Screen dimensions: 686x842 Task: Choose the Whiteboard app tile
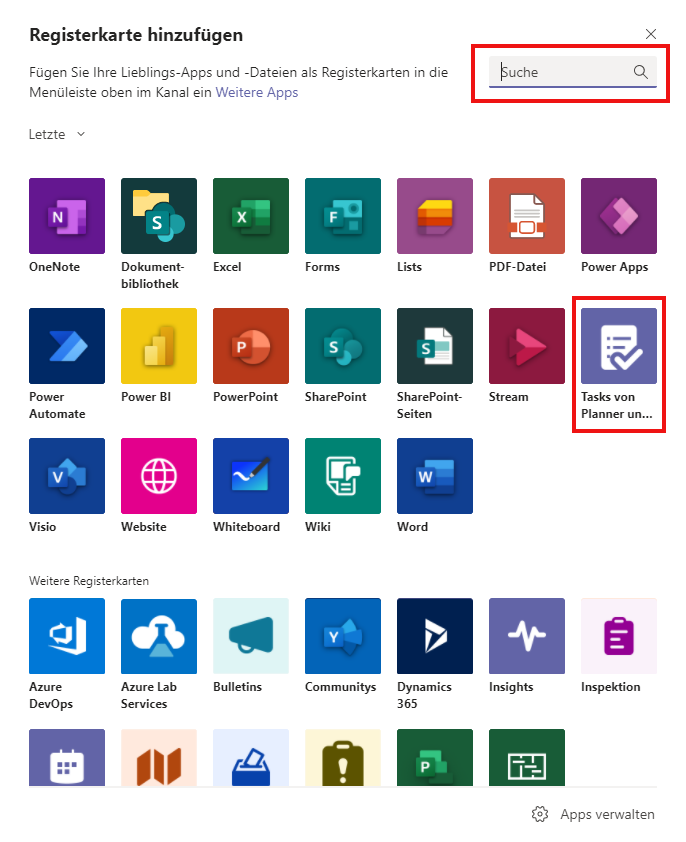(251, 476)
